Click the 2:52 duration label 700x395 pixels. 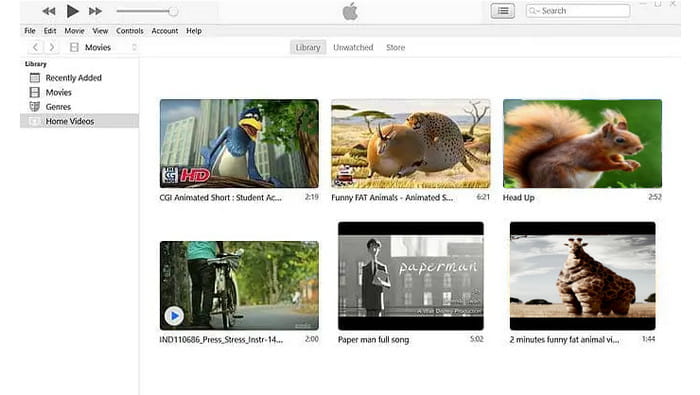655,197
